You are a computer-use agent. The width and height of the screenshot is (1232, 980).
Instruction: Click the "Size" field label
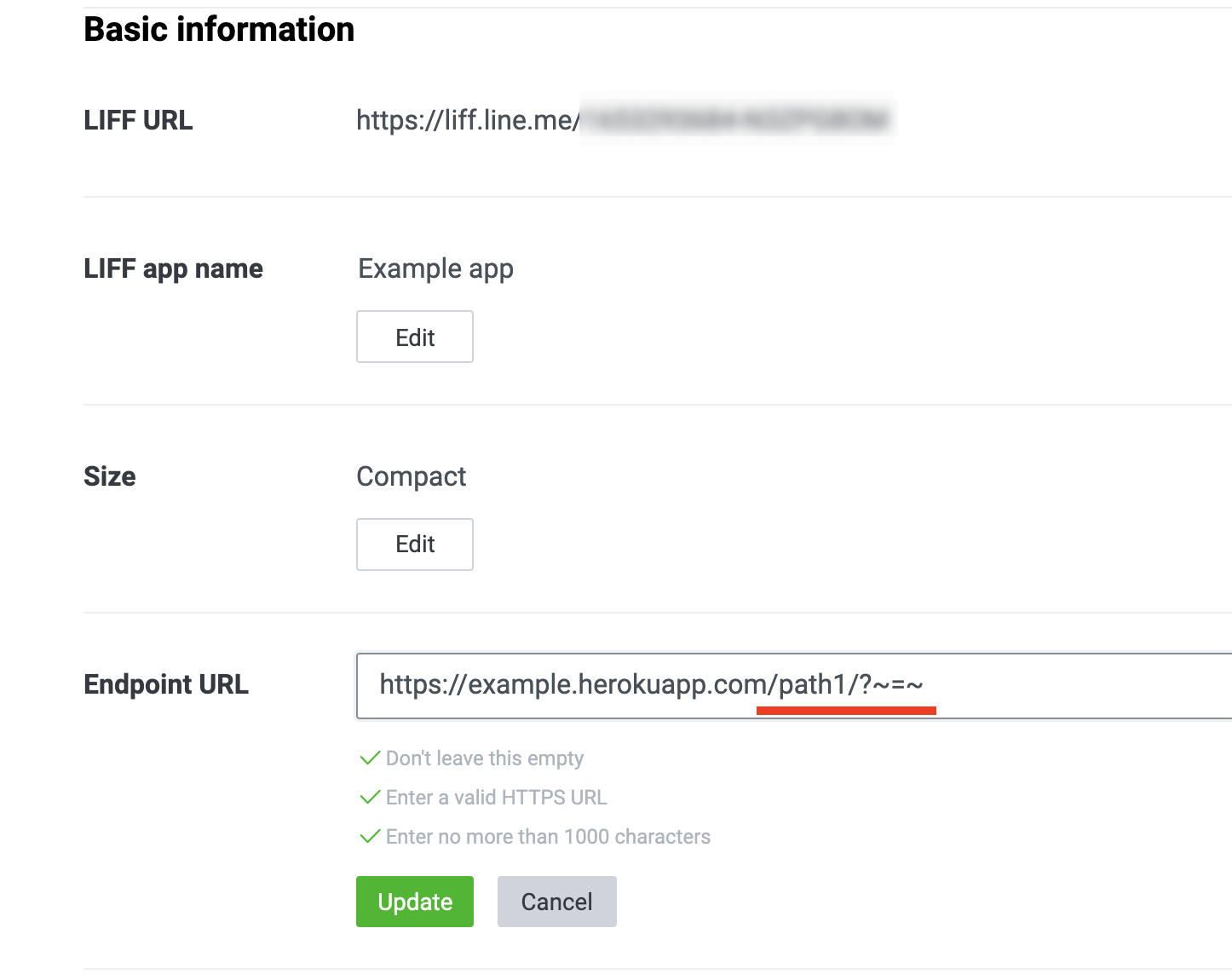coord(110,476)
